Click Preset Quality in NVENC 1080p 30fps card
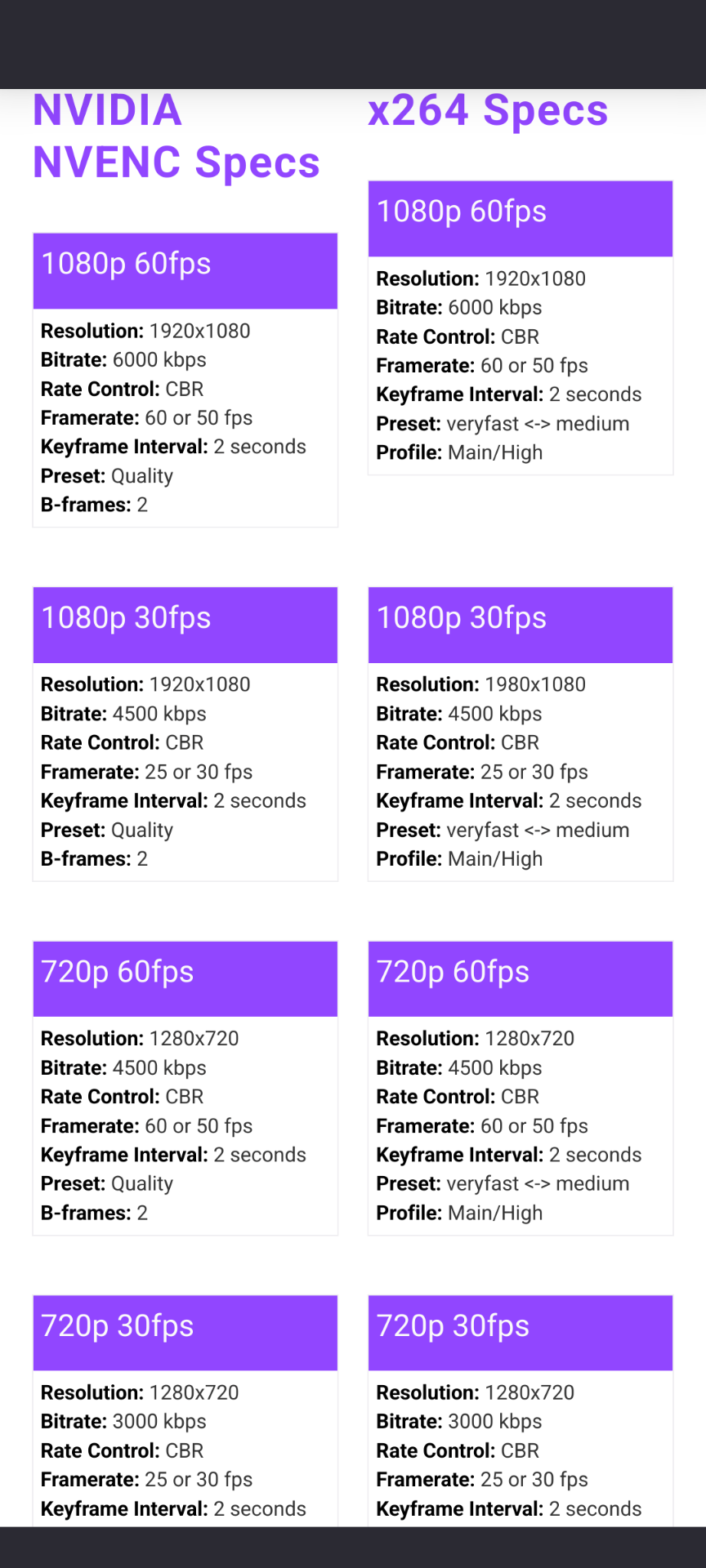The height and width of the screenshot is (1568, 706). click(107, 830)
